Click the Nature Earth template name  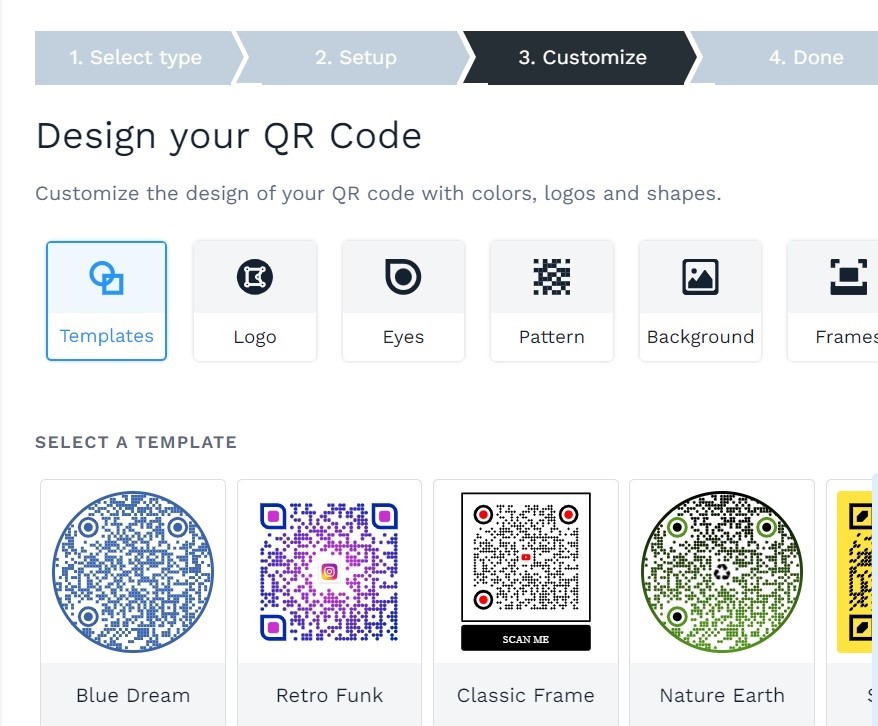pos(722,695)
